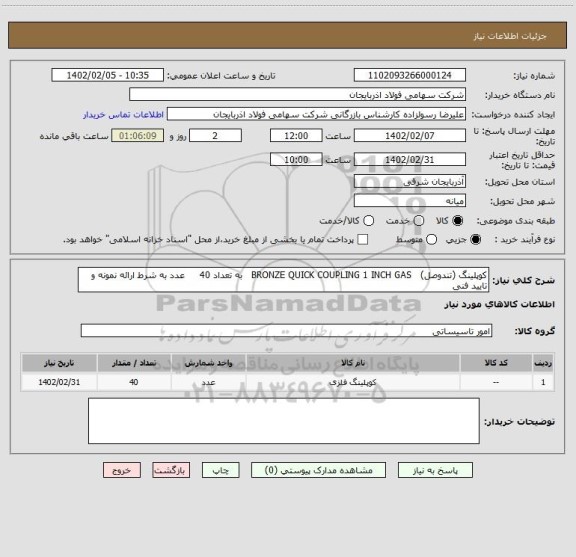Select the کوپلینگ فلزی table row
This screenshot has width=576, height=557.
tap(288, 382)
